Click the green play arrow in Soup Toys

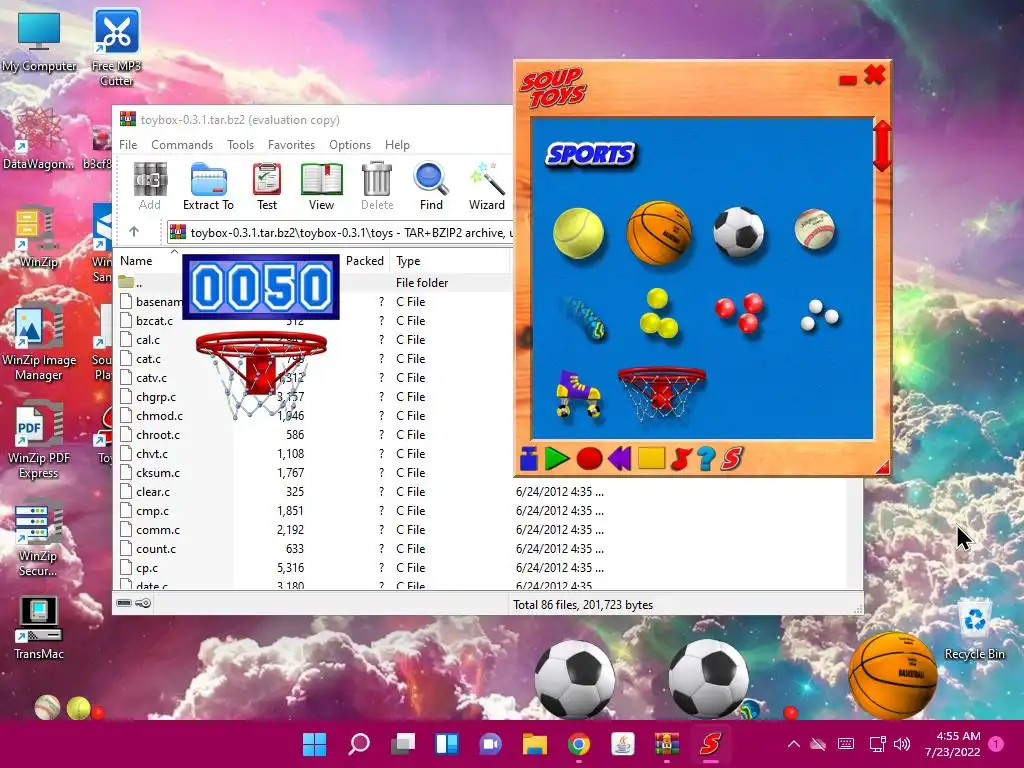click(556, 458)
